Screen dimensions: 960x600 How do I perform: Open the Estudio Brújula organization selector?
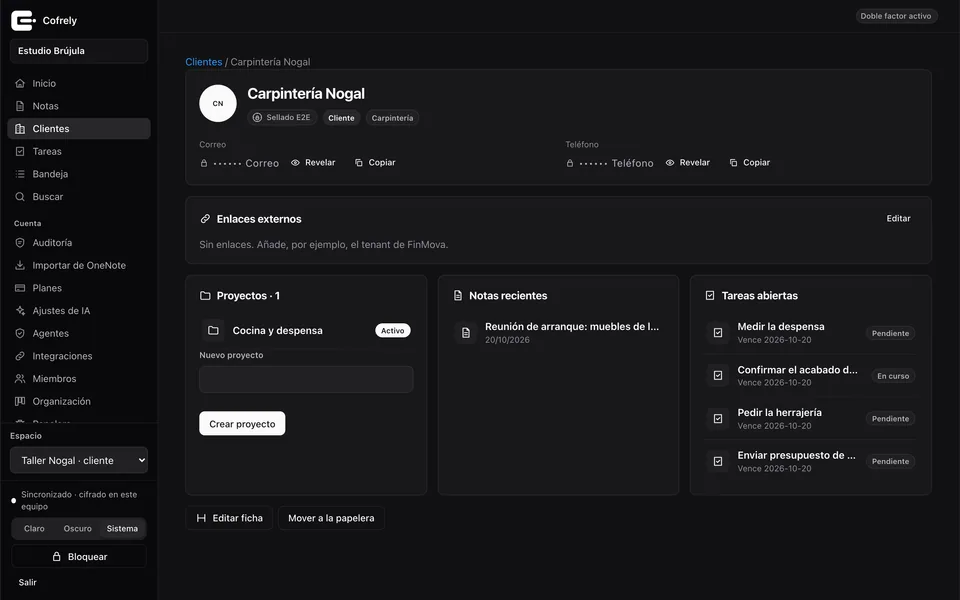click(x=79, y=51)
